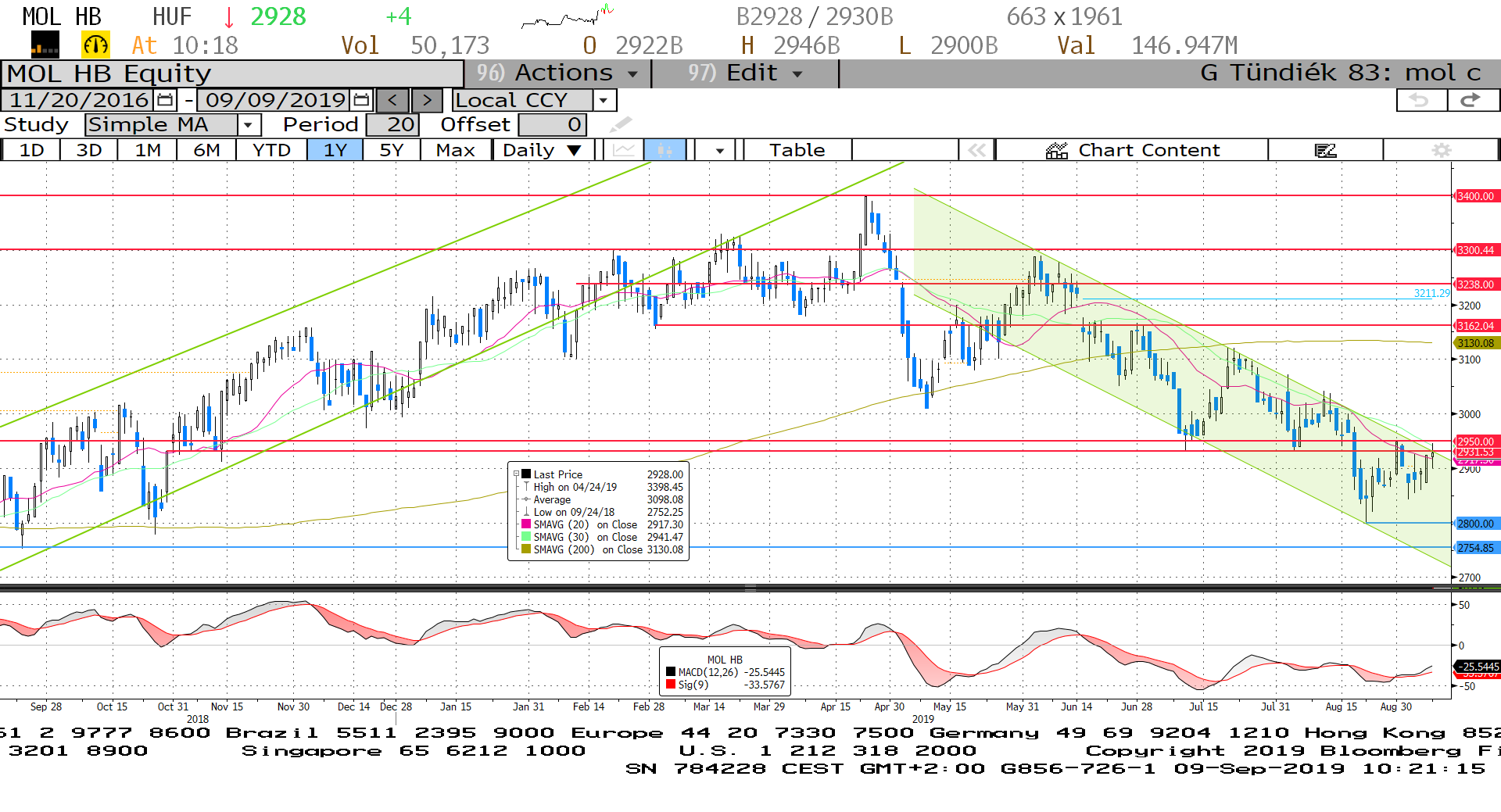1501x812 pixels.
Task: Select the candlestick chart type icon
Action: 665,150
